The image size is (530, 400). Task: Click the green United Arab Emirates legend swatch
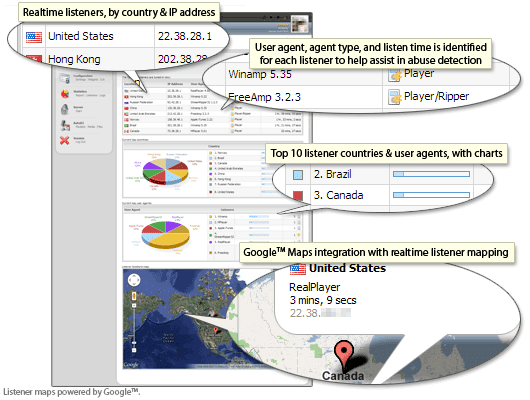coord(211,168)
